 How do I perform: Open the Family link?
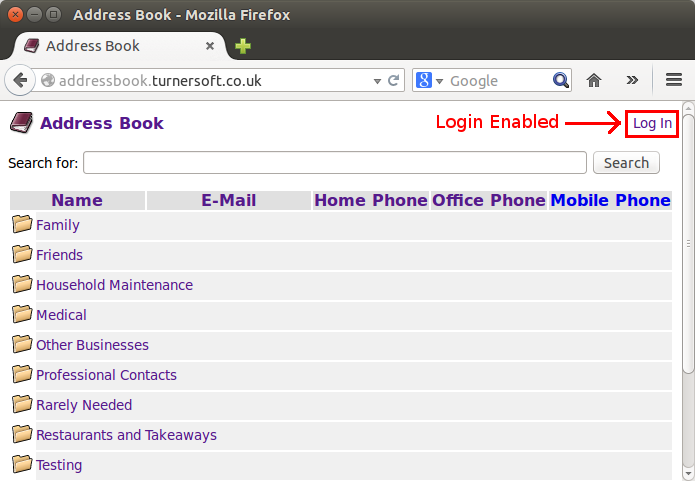(x=58, y=225)
